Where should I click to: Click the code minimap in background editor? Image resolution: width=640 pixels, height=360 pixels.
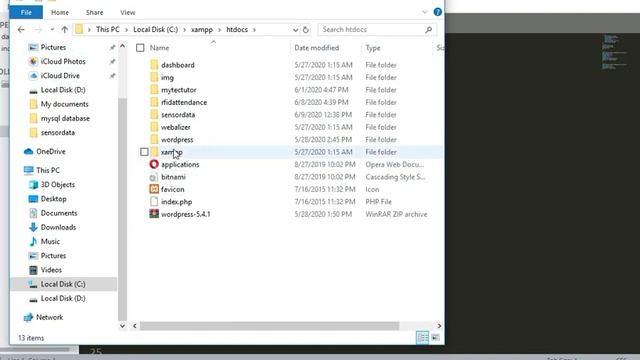(614, 52)
